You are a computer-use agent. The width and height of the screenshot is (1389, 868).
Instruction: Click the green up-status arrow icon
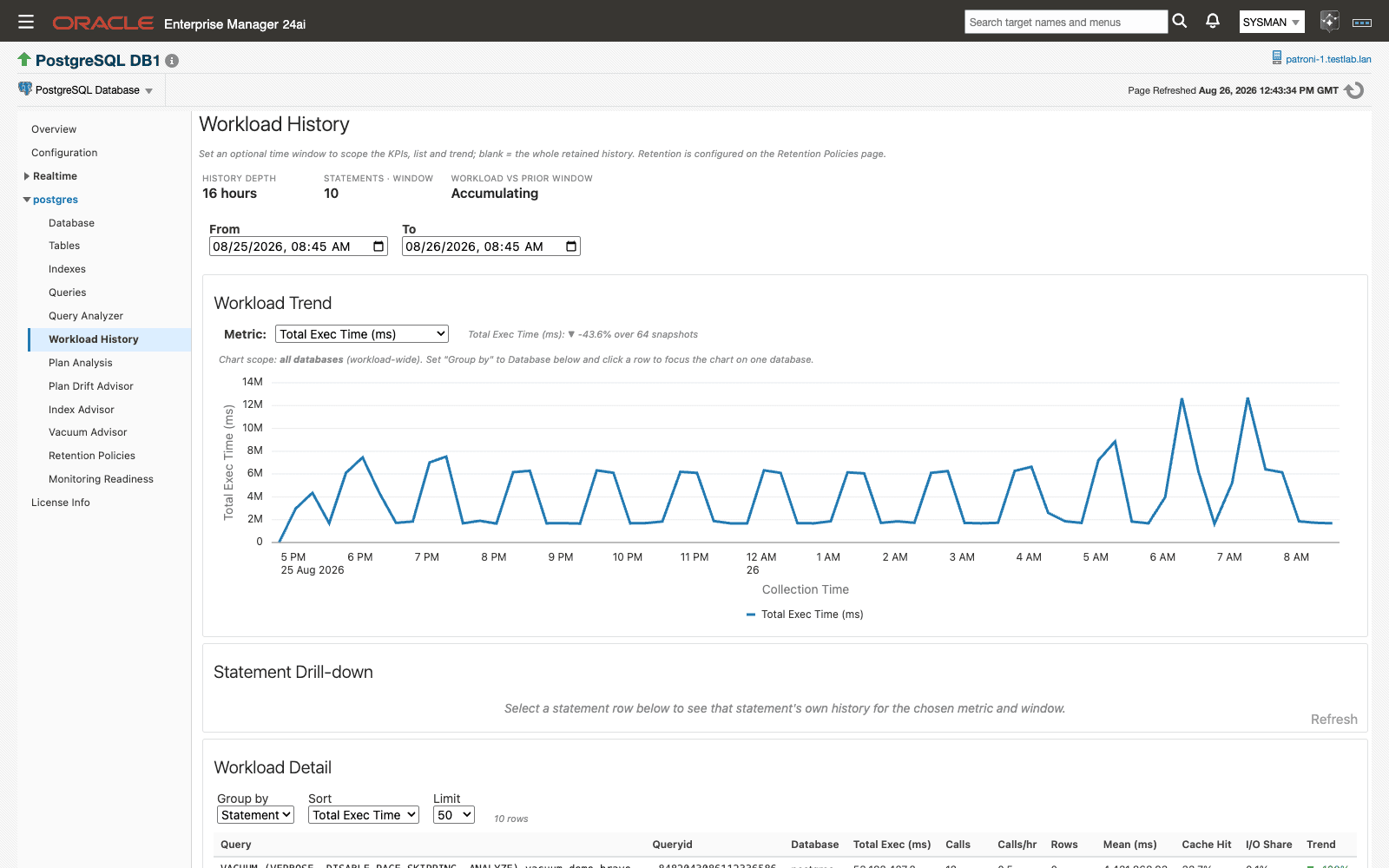(24, 60)
